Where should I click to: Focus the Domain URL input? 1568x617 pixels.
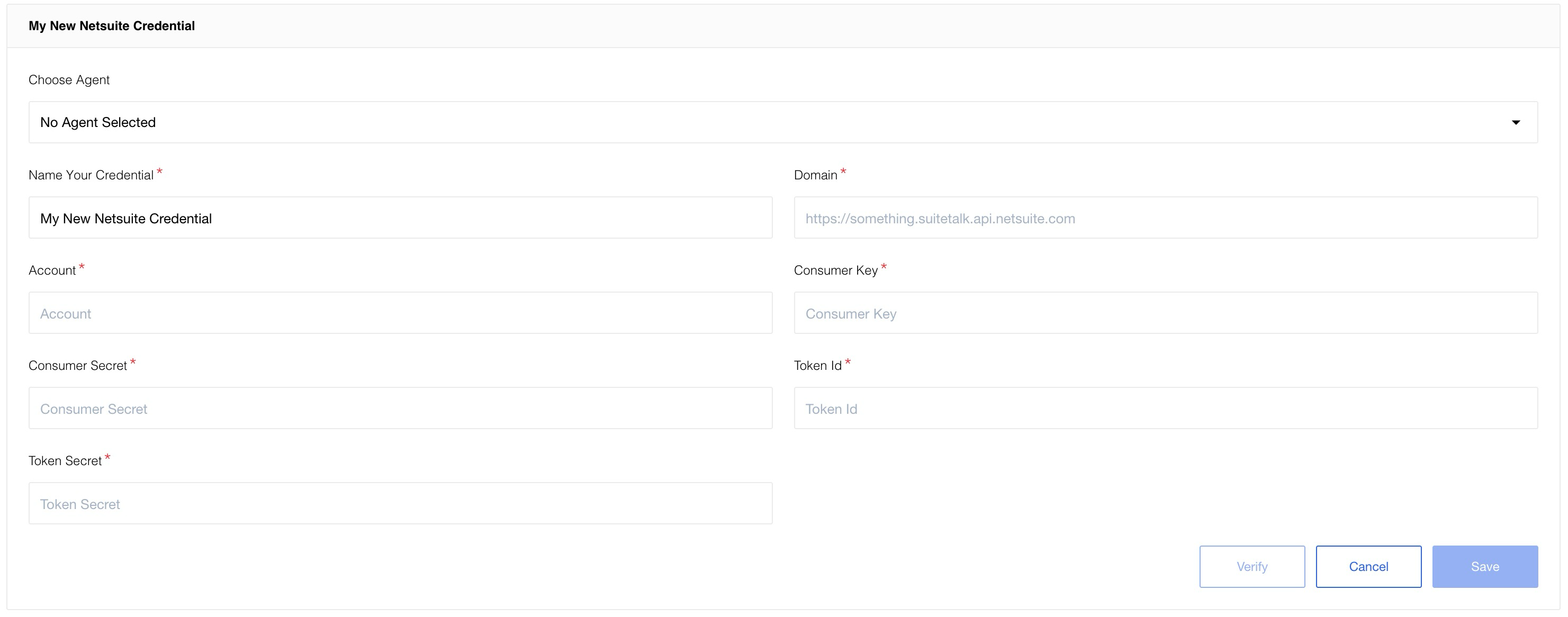1165,218
